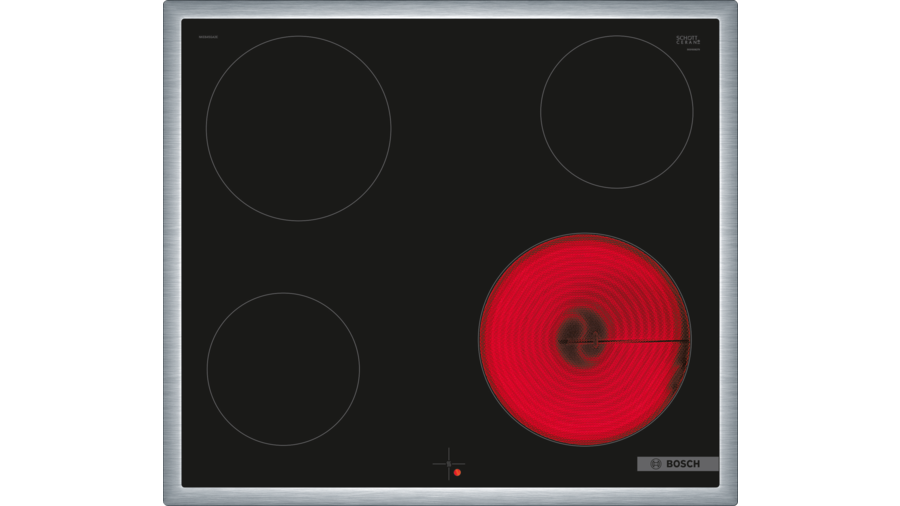Screen dimensions: 900x506
Task: Select the bottom-left cooking zone circle
Action: pyautogui.click(x=283, y=368)
